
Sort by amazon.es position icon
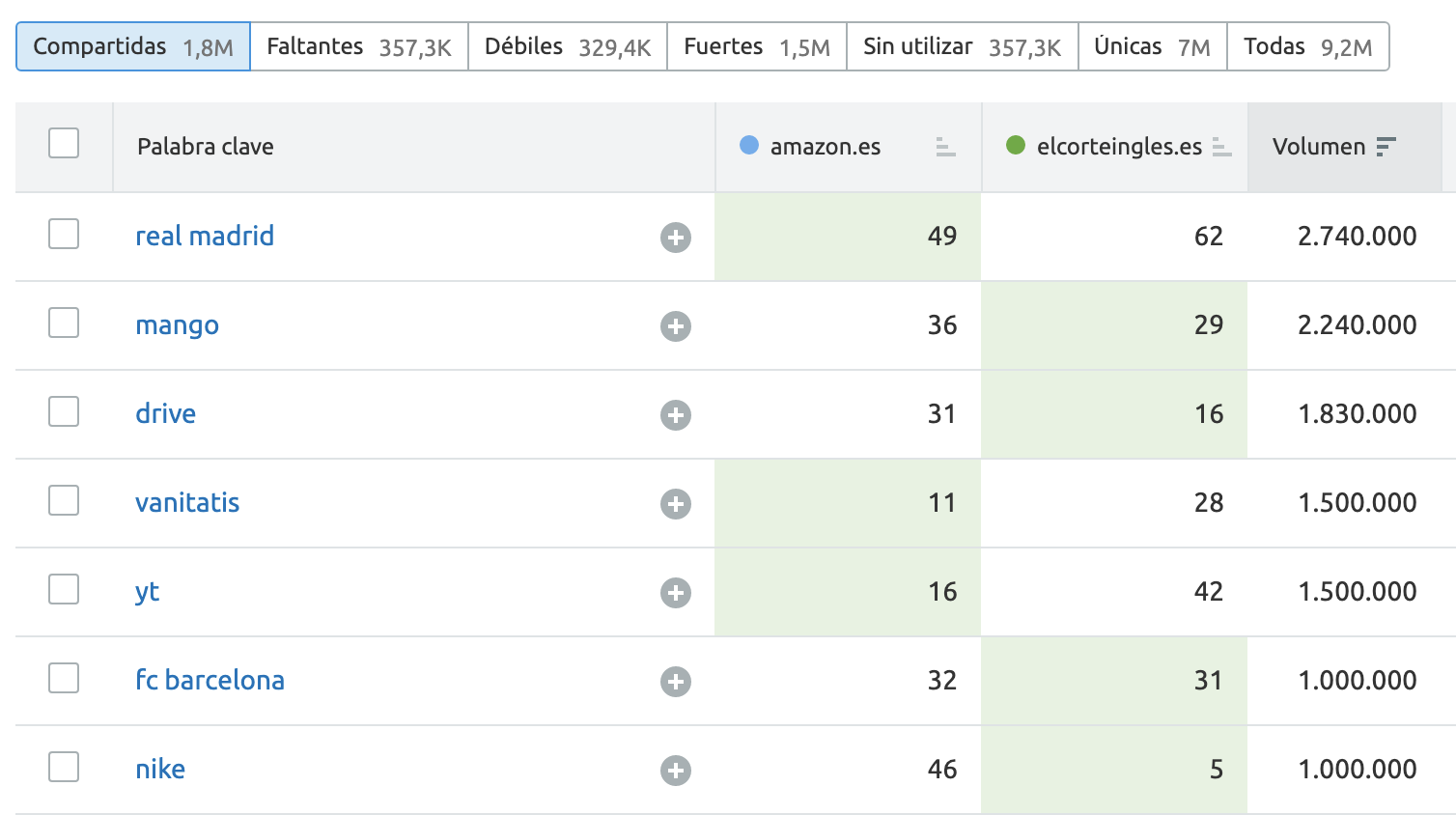946,147
